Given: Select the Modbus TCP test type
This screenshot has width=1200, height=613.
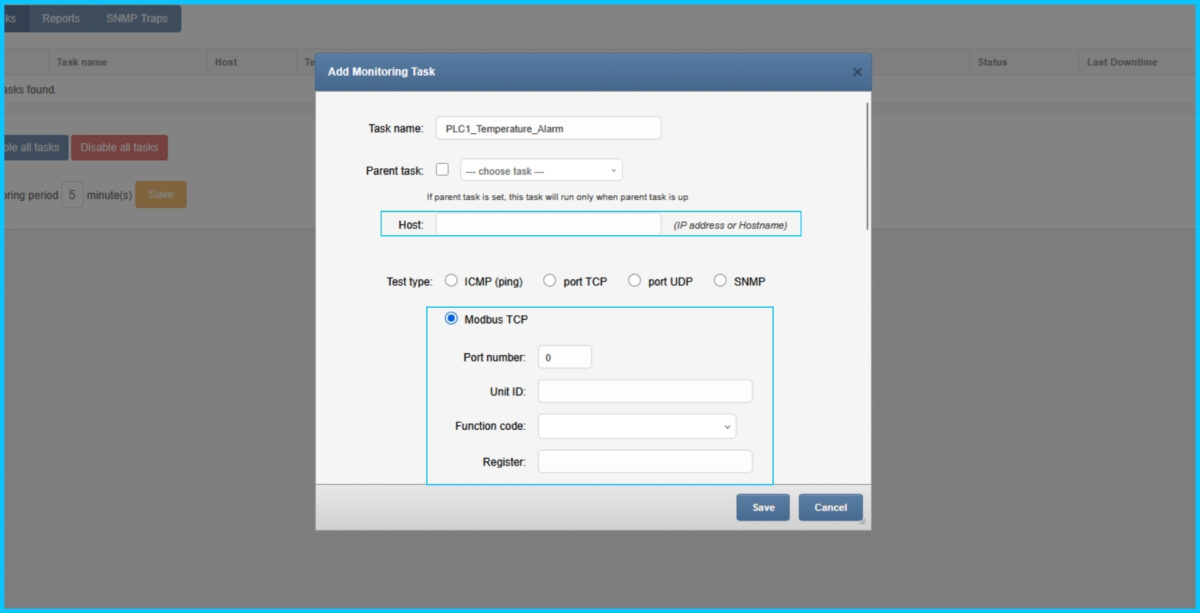Looking at the screenshot, I should (448, 319).
